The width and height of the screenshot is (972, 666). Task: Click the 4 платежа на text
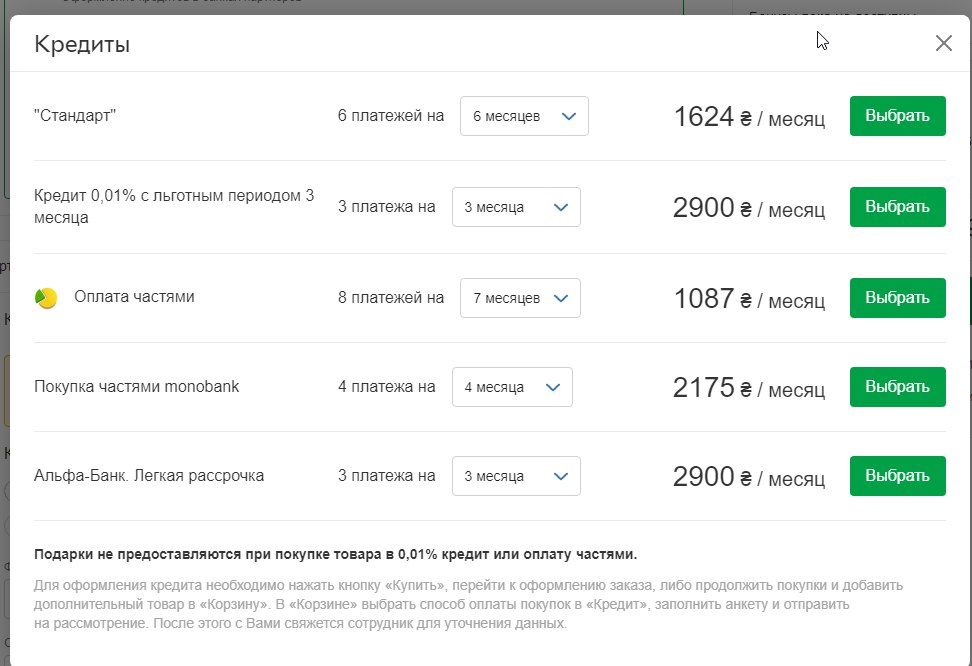point(387,387)
